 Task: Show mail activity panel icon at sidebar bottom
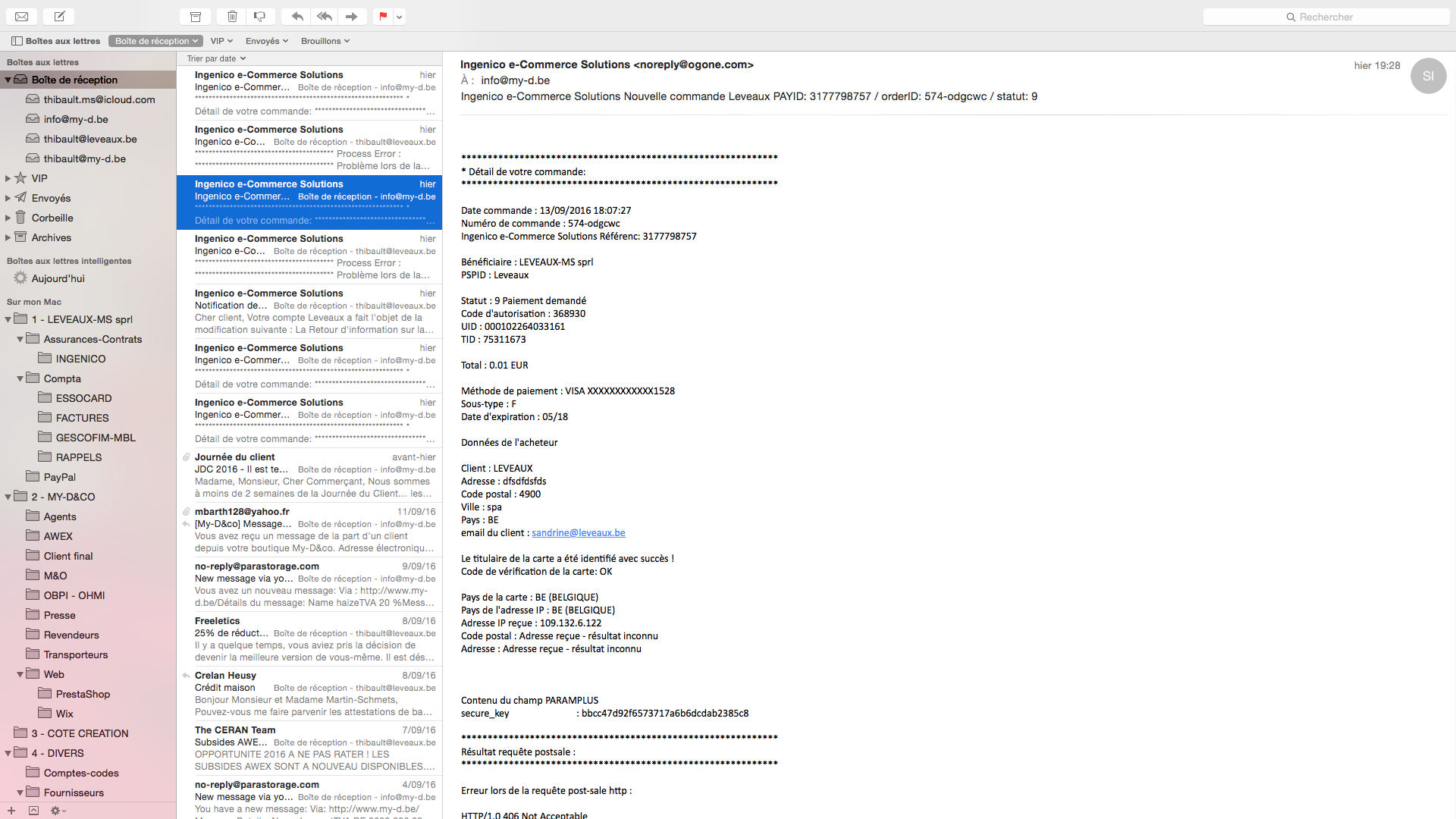(33, 811)
